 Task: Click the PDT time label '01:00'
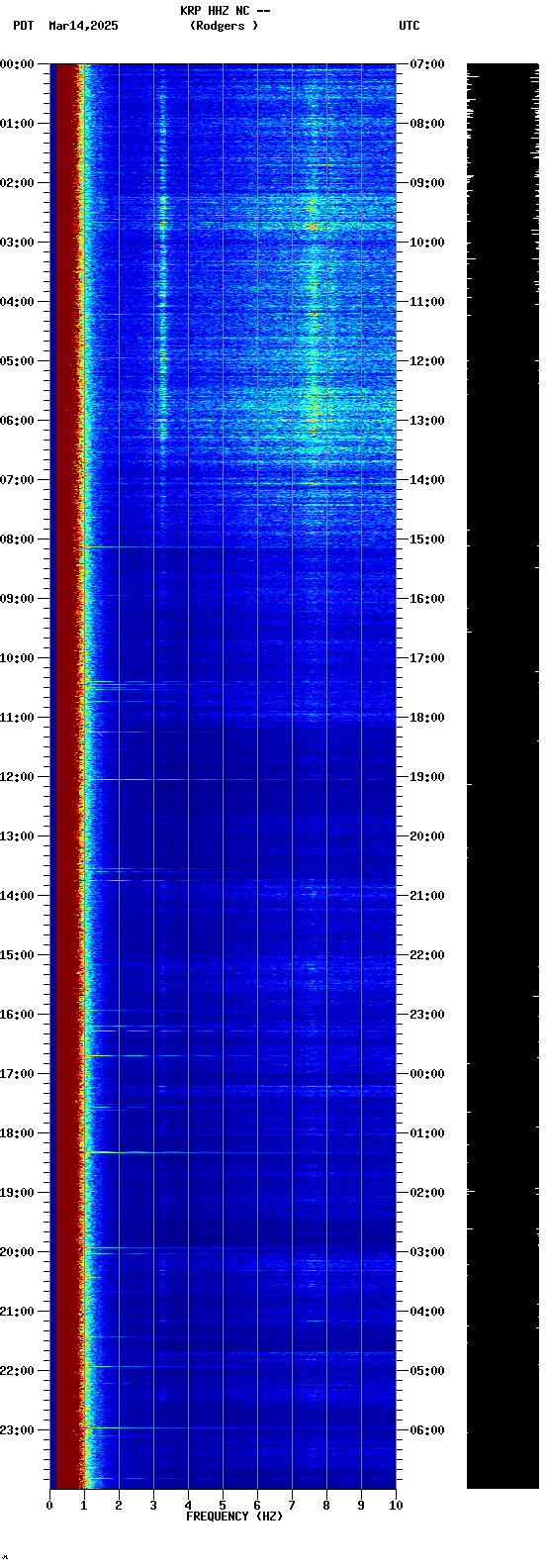(x=17, y=124)
